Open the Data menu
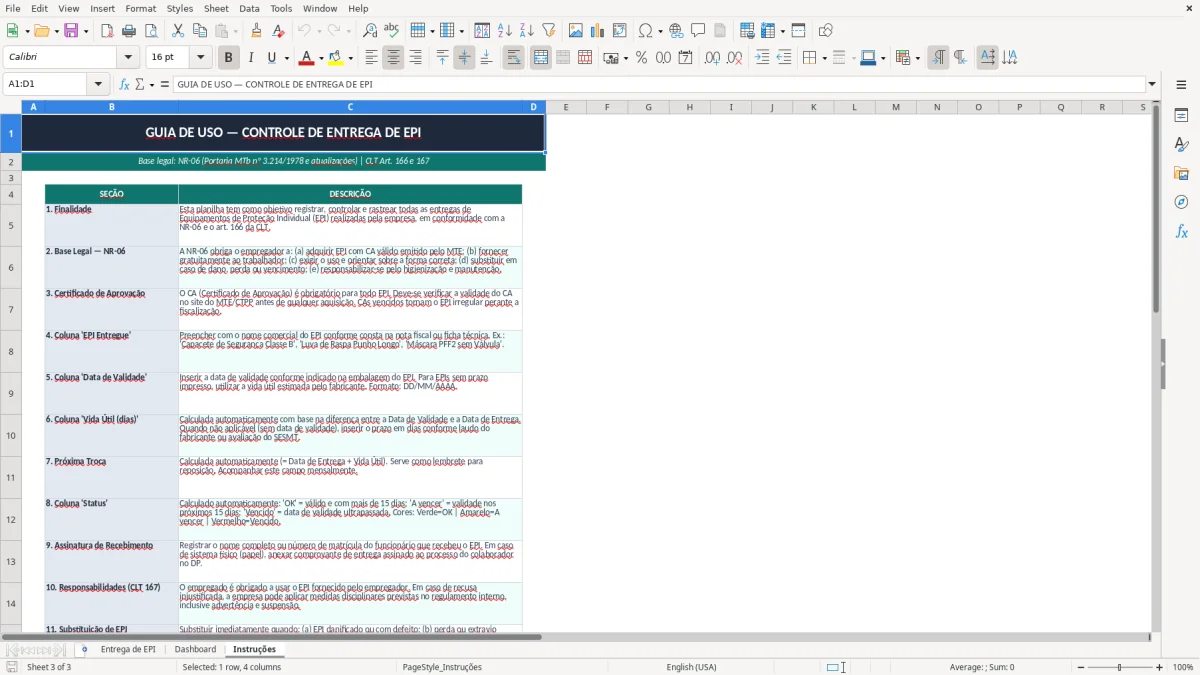1200x675 pixels. (249, 8)
